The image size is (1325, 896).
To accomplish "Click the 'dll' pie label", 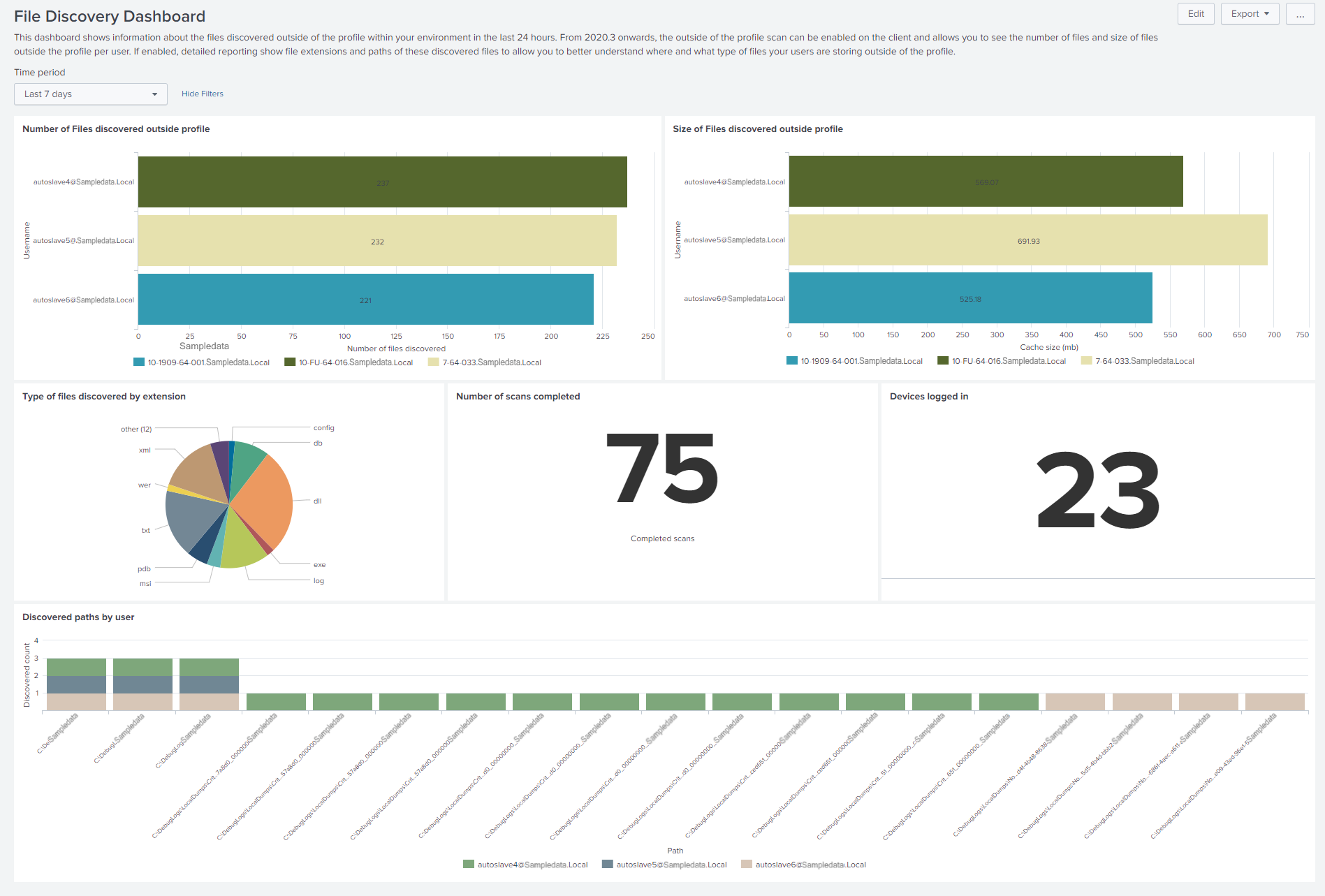I will click(318, 501).
